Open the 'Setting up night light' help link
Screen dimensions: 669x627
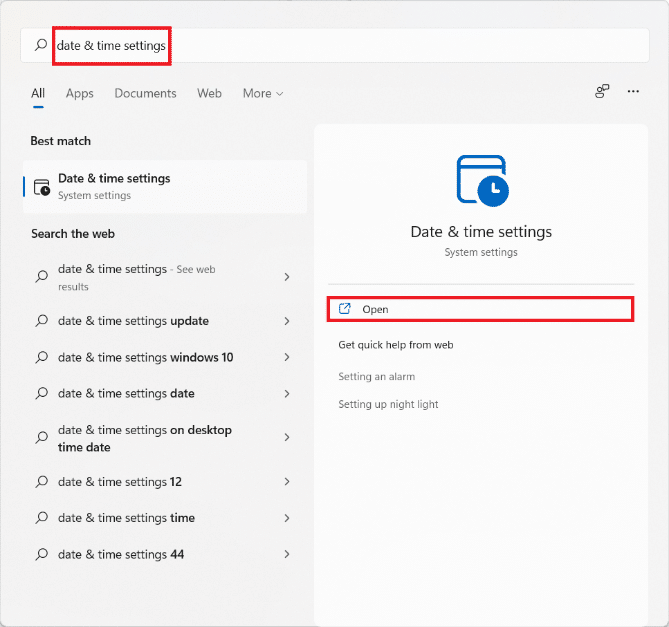click(388, 405)
